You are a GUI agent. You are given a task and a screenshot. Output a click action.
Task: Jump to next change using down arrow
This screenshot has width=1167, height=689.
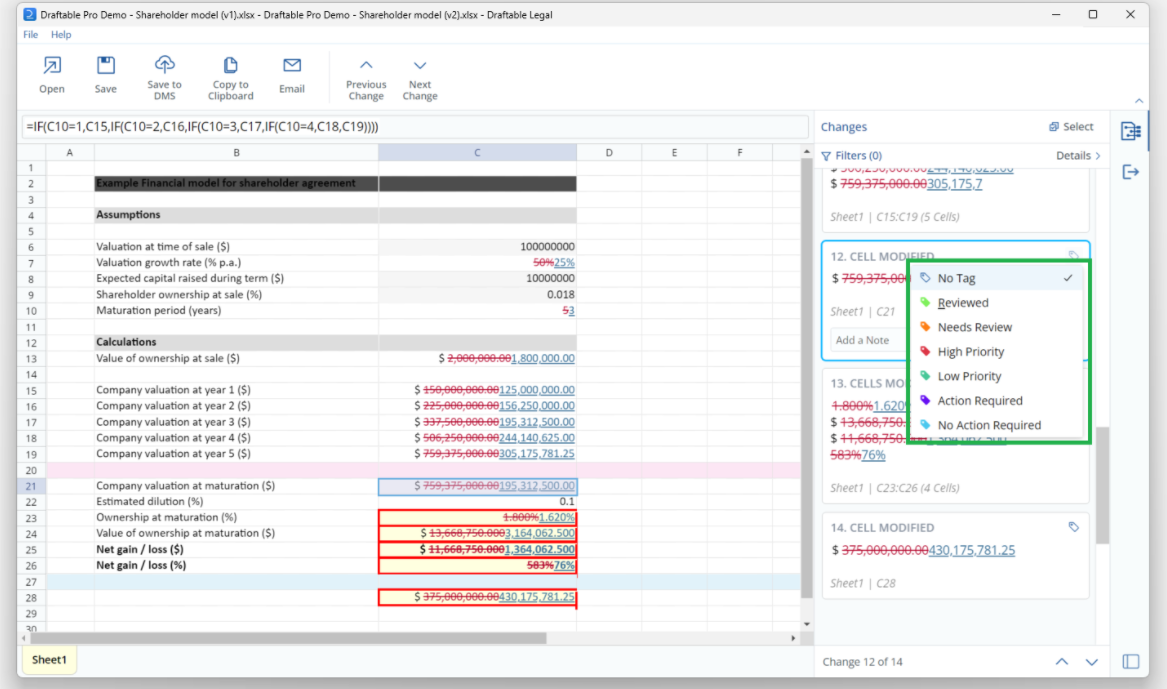[1092, 661]
